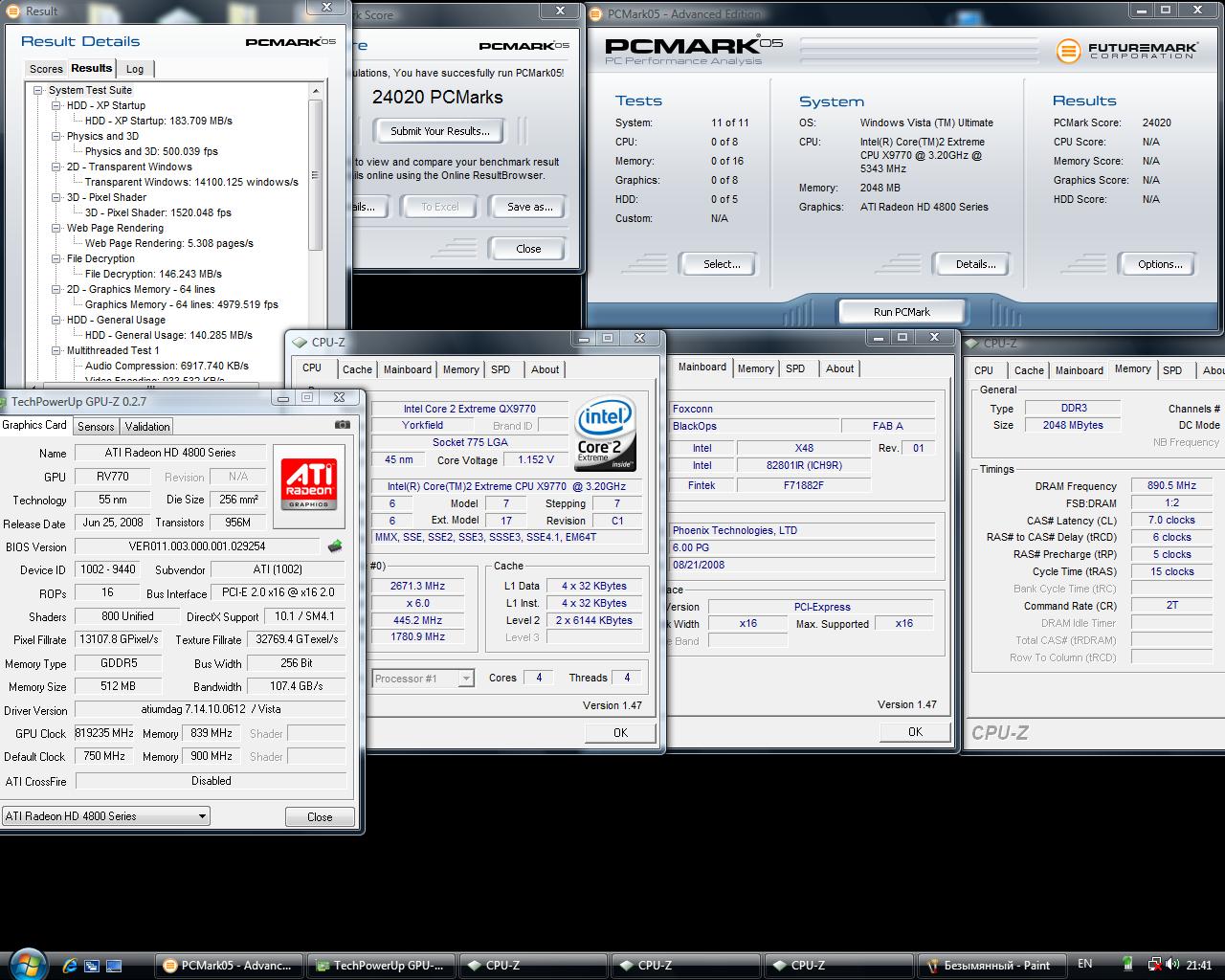Collapse the HDD - General Usage node
1225x980 pixels.
56,320
